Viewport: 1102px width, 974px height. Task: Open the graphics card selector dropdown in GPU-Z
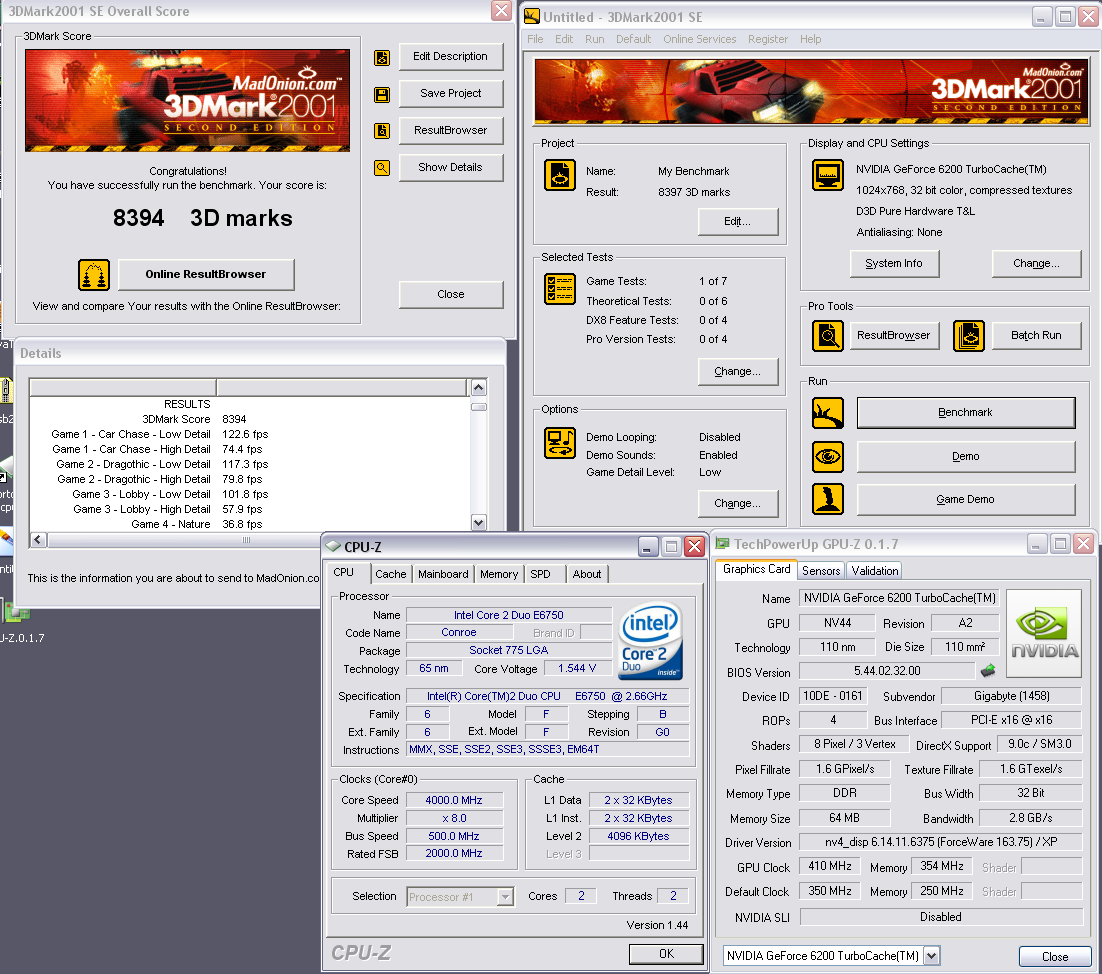(x=931, y=956)
